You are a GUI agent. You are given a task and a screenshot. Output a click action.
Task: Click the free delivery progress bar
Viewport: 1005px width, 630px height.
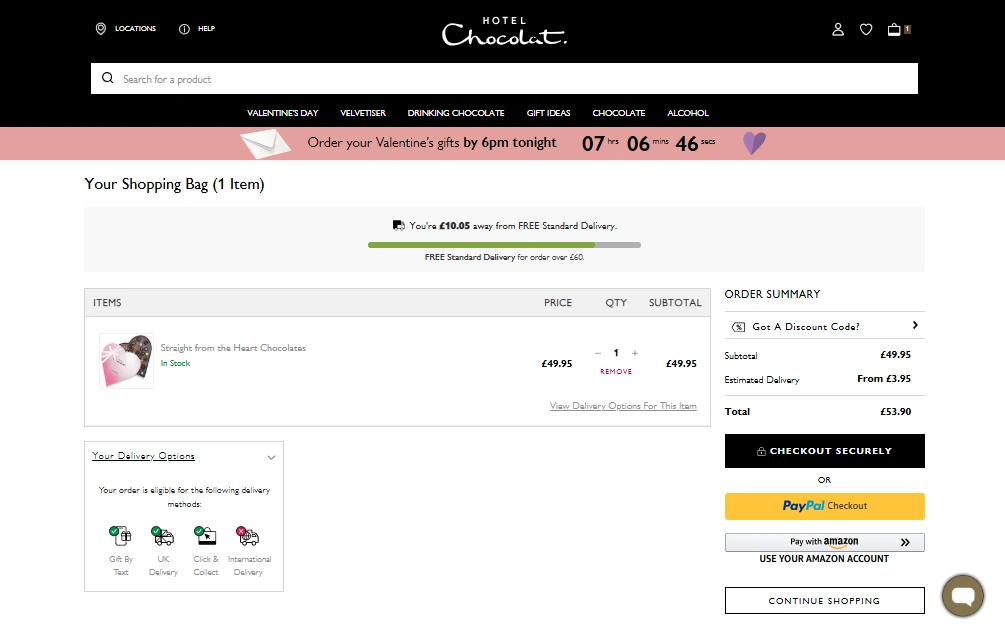[x=504, y=244]
